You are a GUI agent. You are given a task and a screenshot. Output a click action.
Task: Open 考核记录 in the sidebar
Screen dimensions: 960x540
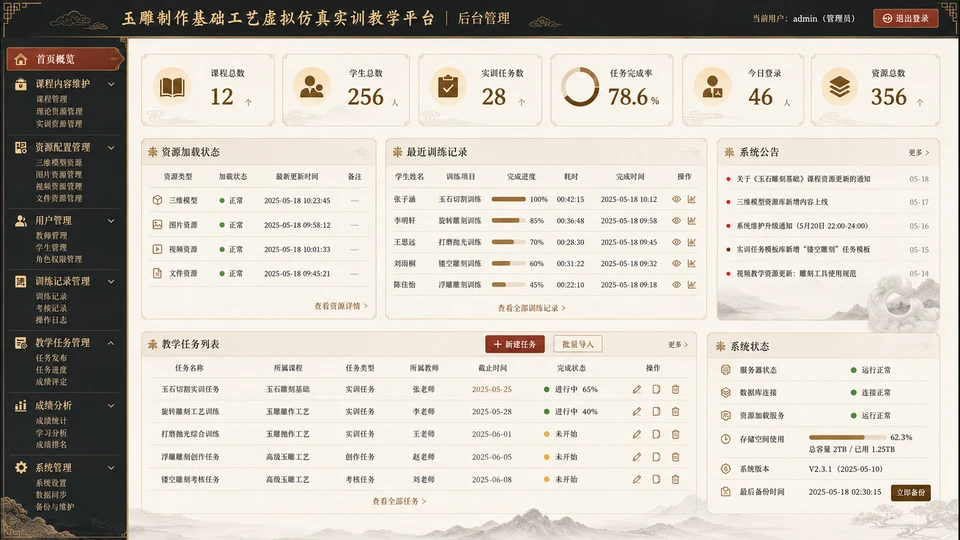(x=51, y=308)
